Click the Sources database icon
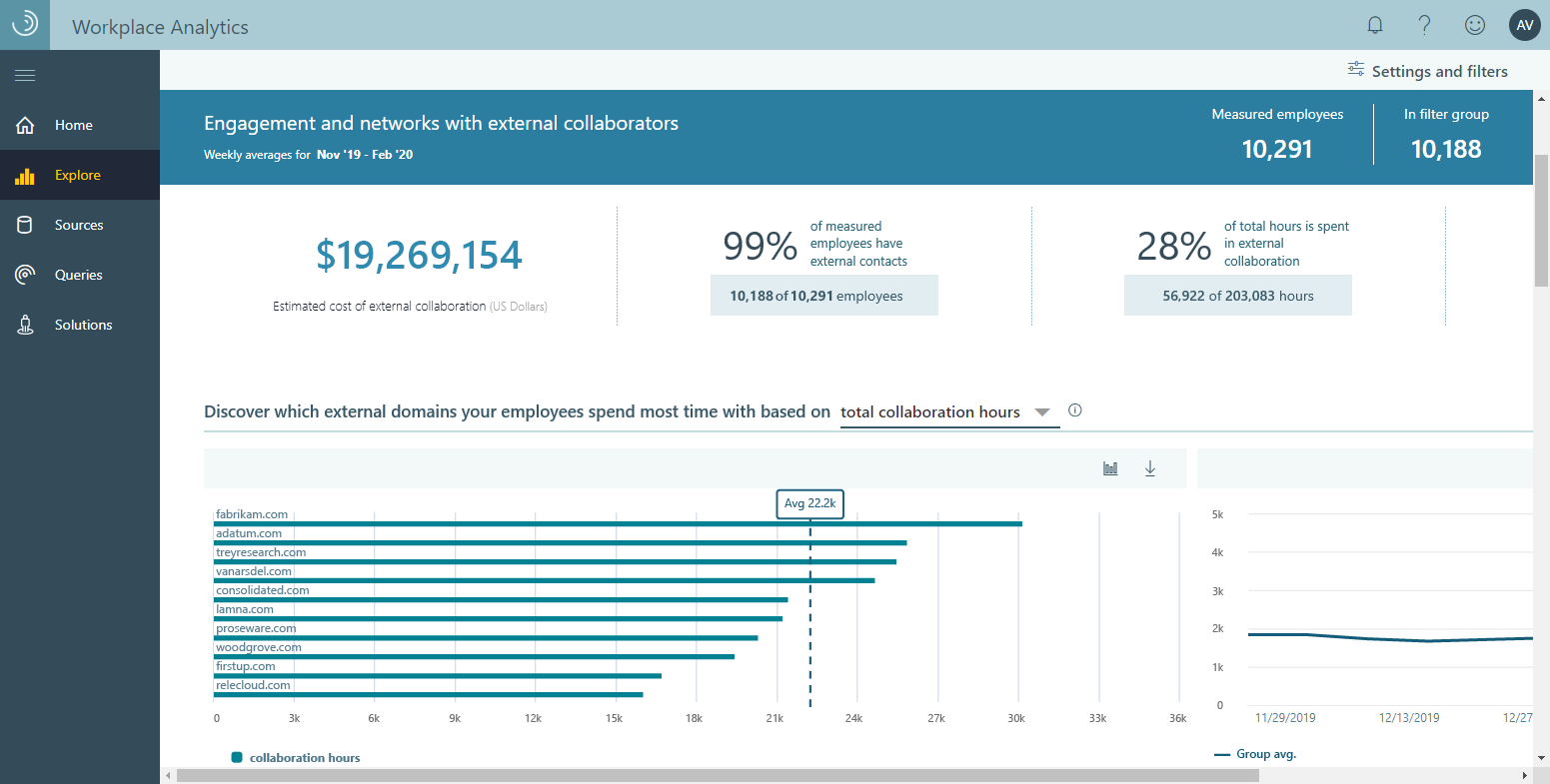Screen dimensions: 1550x784 pyautogui.click(x=25, y=225)
